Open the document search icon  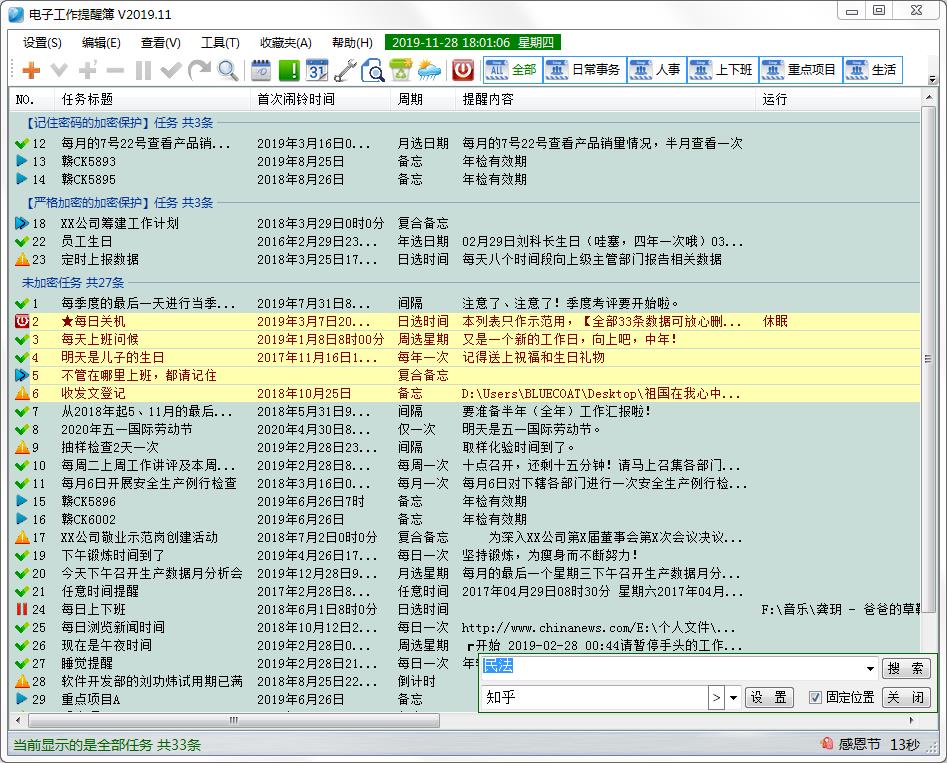375,70
